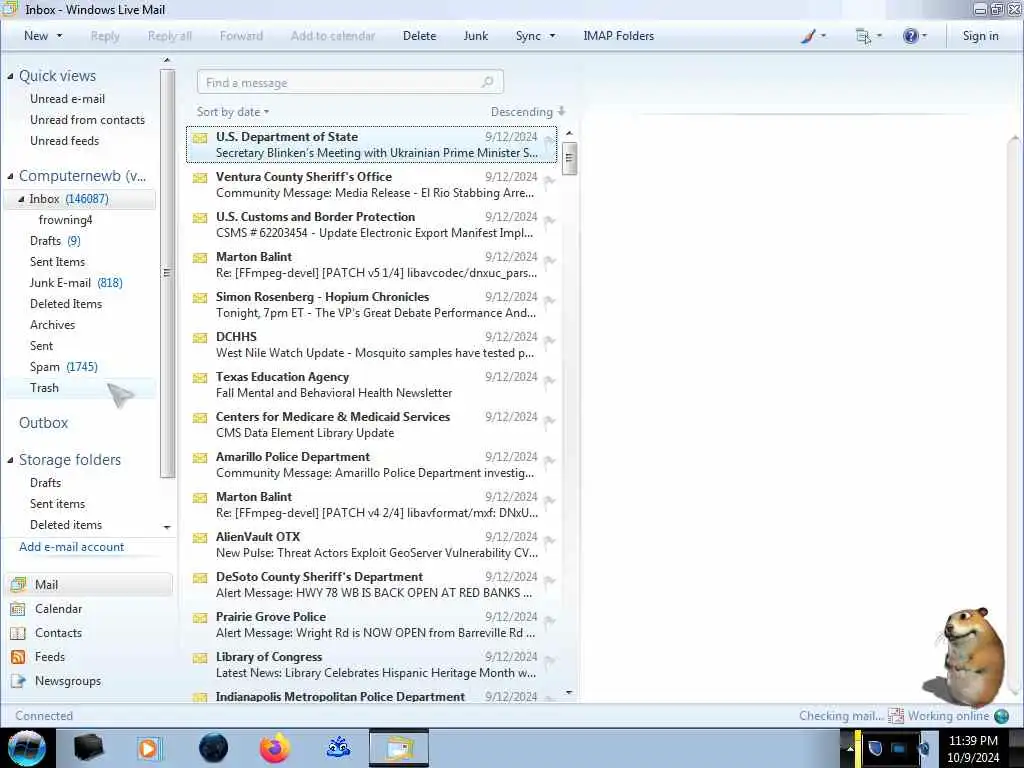Click the envelope icon of Ventura County Sheriff's Office message
Screen dimensions: 1024x768
tap(200, 178)
